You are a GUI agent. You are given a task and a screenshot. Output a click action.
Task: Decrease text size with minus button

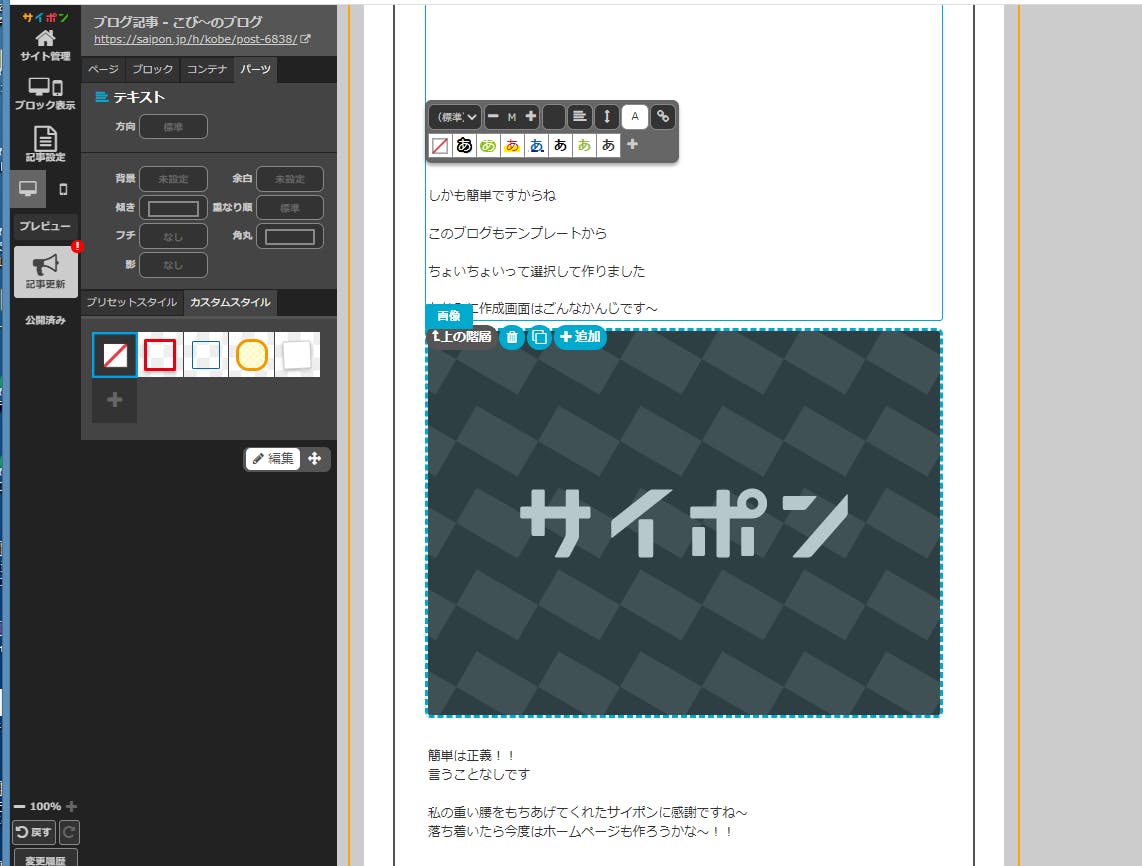[x=493, y=117]
